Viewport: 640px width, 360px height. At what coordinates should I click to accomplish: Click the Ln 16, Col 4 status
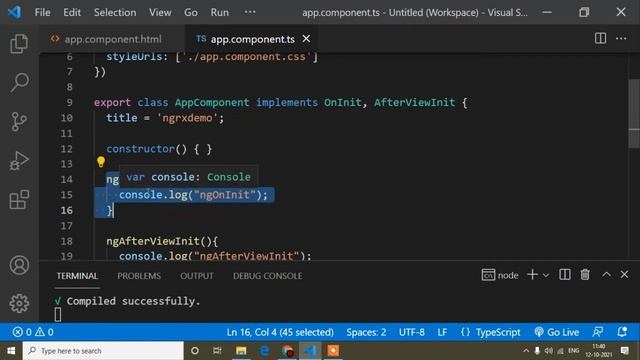(x=280, y=332)
